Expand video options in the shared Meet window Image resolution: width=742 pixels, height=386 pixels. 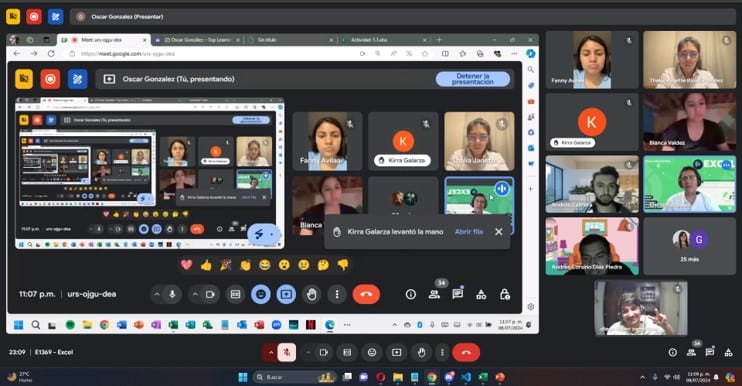[194, 294]
